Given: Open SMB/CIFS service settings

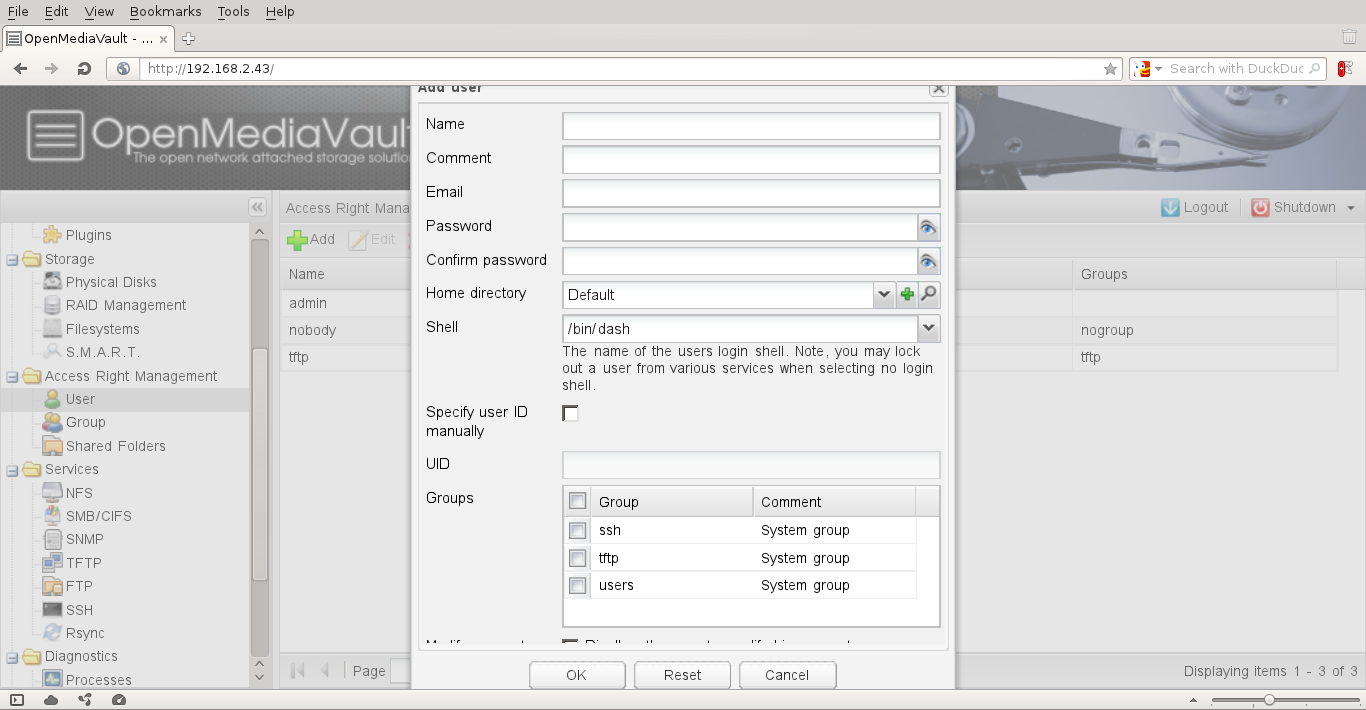Looking at the screenshot, I should point(87,516).
